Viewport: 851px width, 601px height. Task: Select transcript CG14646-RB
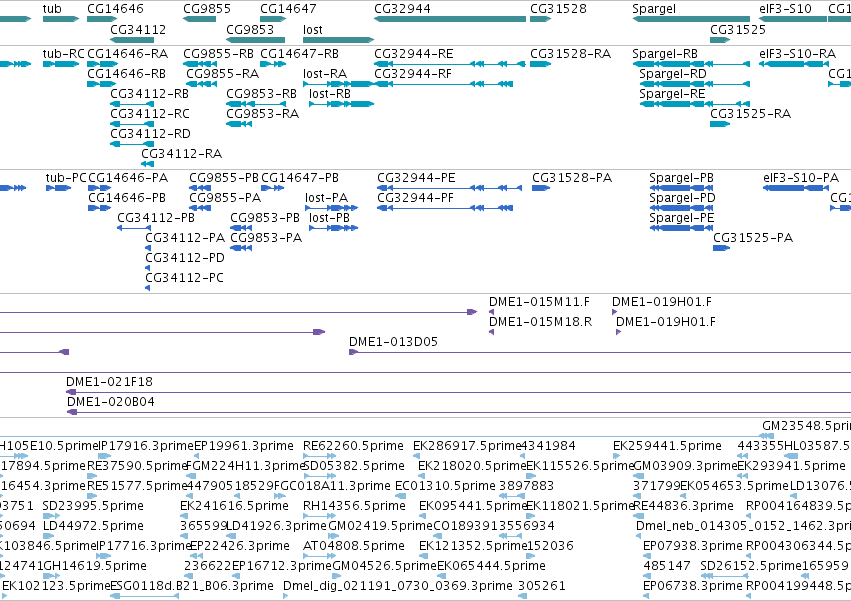pyautogui.click(x=101, y=84)
